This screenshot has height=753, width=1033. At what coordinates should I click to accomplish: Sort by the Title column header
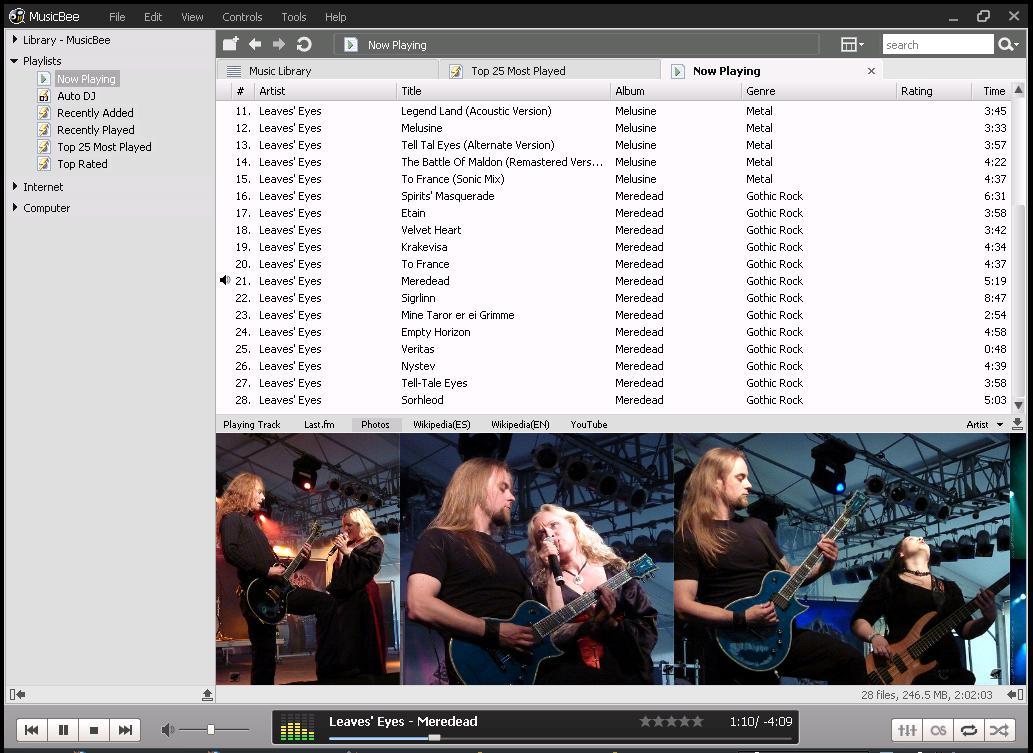coord(503,91)
